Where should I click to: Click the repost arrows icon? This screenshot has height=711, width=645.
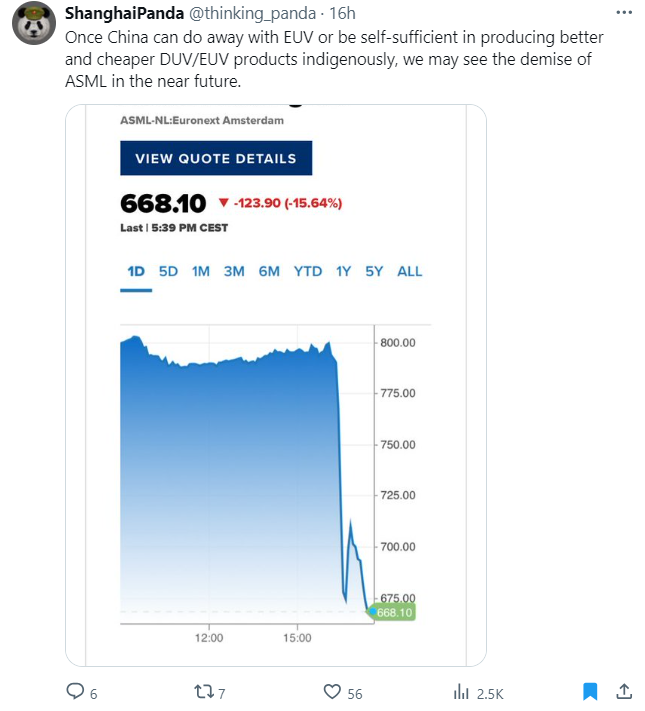pyautogui.click(x=204, y=692)
